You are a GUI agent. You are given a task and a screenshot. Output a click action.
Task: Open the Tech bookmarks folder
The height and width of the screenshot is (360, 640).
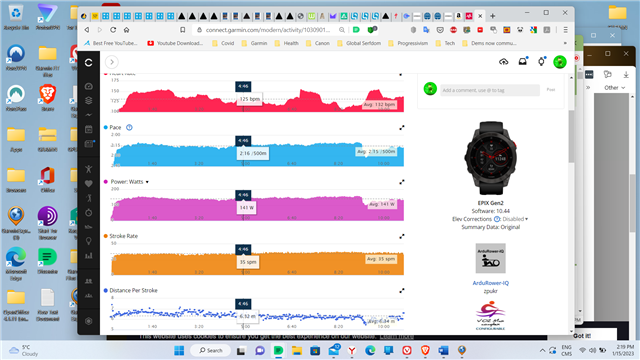click(x=445, y=43)
